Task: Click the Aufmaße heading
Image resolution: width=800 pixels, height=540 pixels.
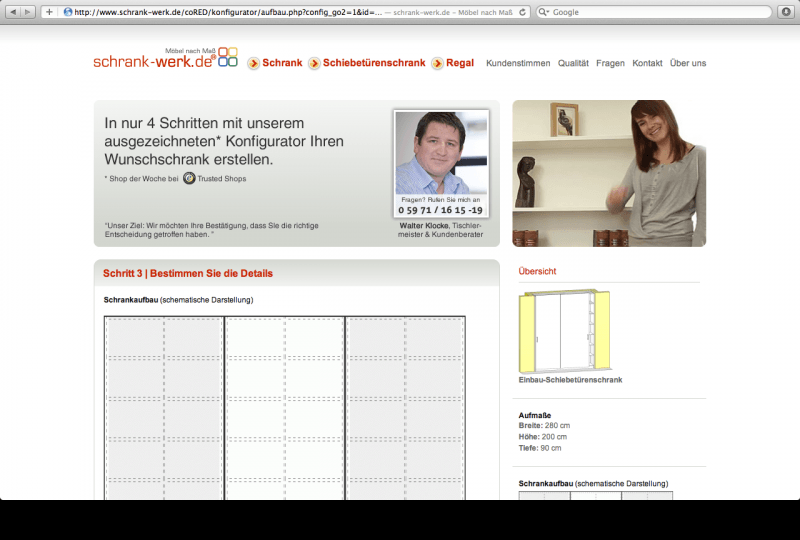Action: 535,415
